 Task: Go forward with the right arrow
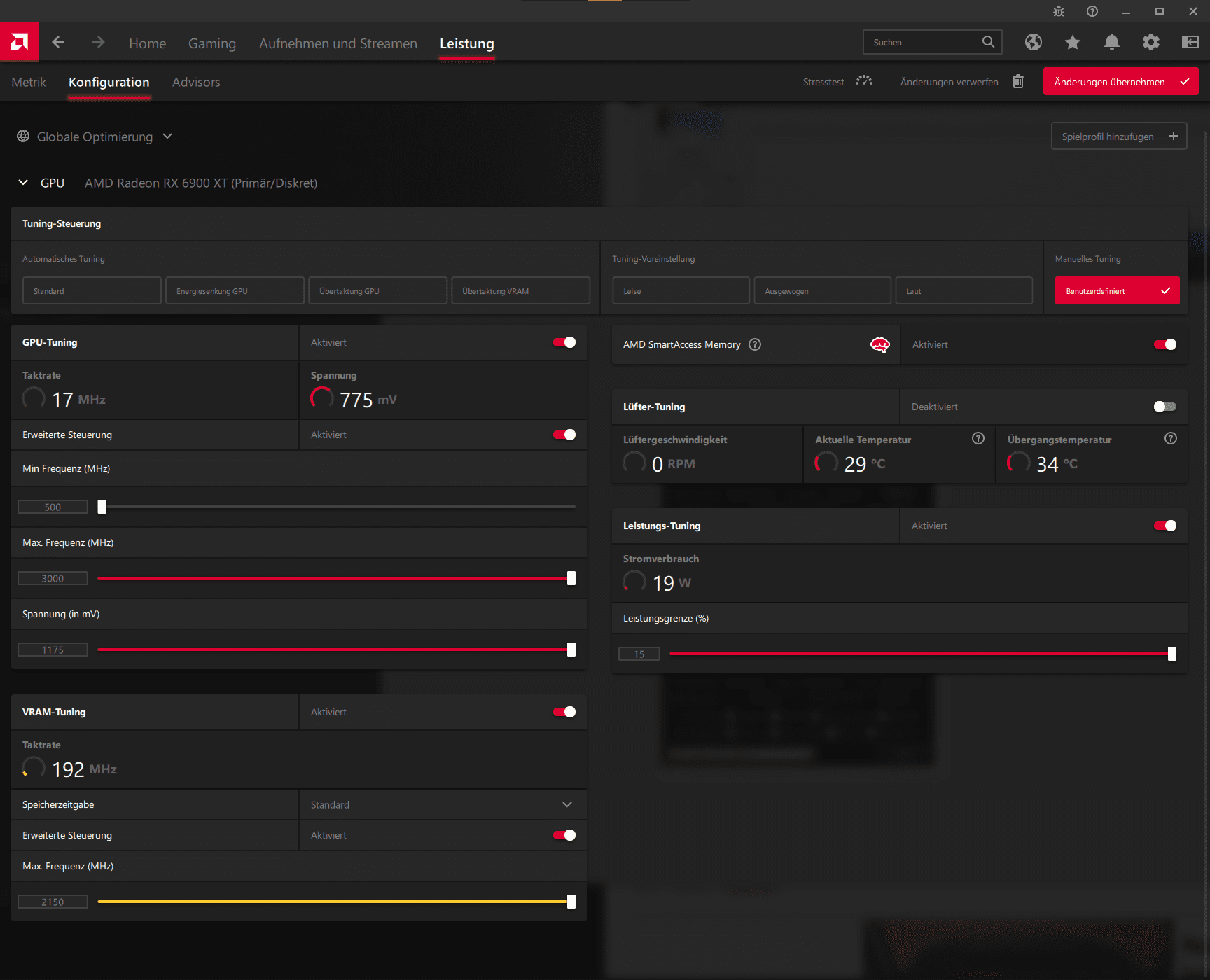[x=98, y=42]
